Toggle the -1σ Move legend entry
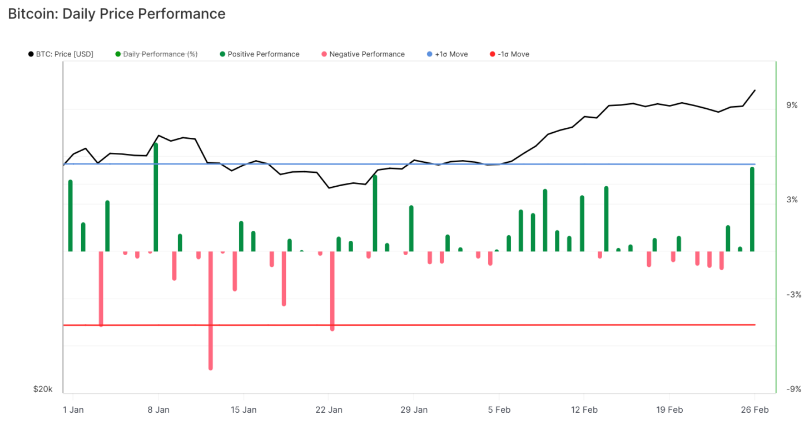 (x=510, y=54)
